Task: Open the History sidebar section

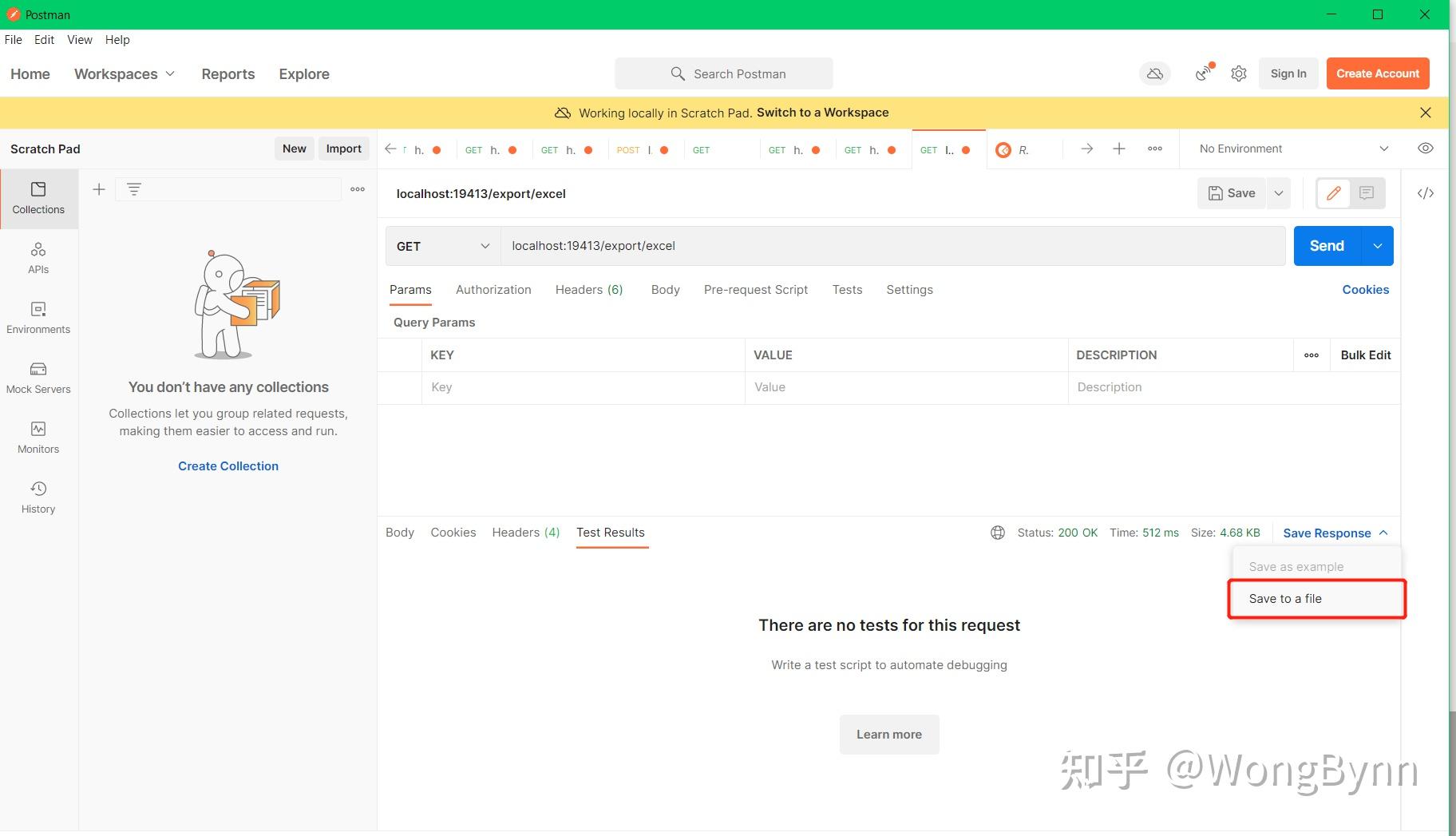Action: [38, 497]
